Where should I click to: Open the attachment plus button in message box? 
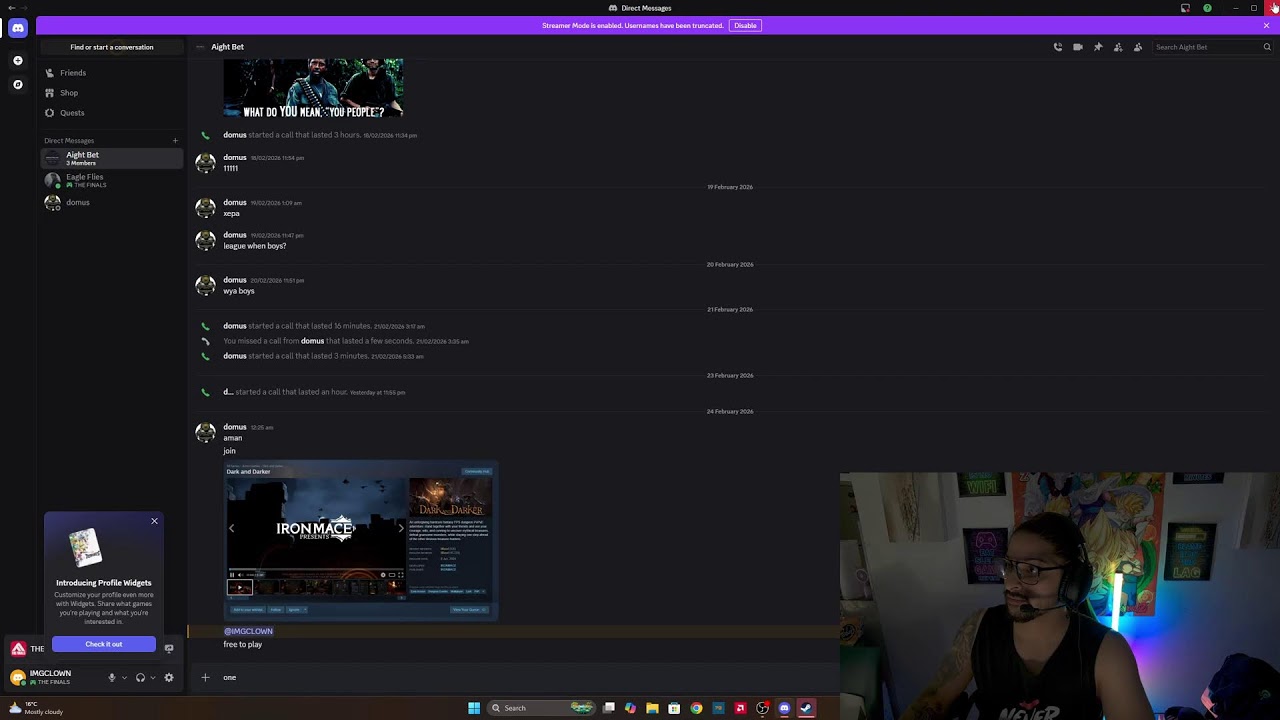(x=205, y=677)
